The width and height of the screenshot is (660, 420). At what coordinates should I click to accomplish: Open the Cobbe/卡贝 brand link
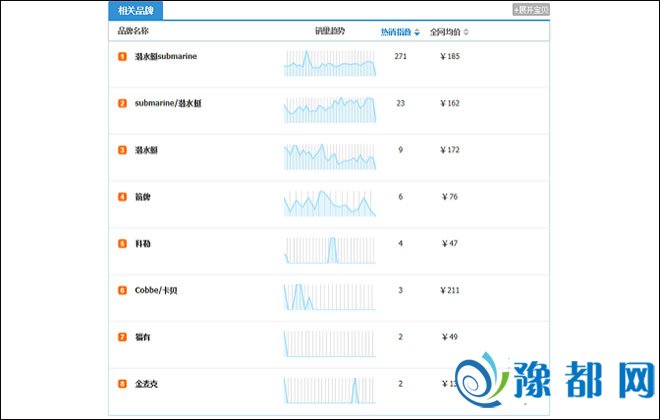tap(156, 290)
